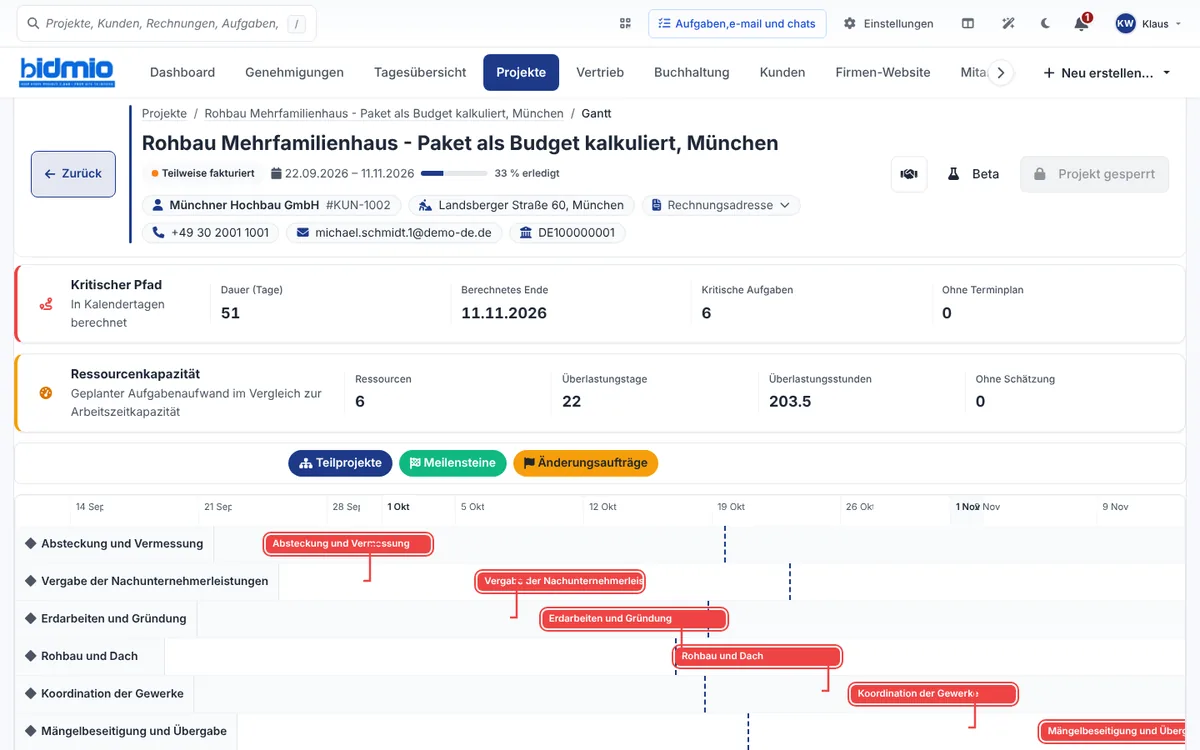Open the Dashboard tab
Viewport: 1200px width, 750px height.
[x=182, y=72]
